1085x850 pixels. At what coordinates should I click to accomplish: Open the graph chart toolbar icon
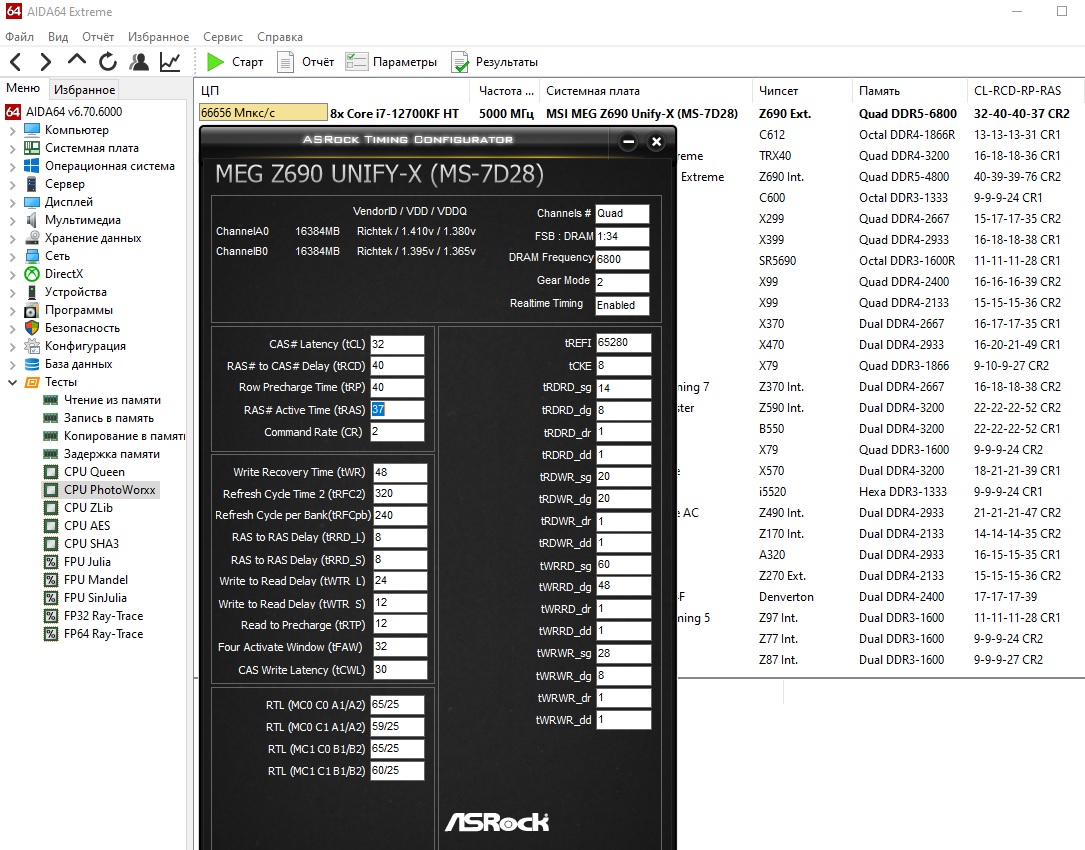(170, 62)
